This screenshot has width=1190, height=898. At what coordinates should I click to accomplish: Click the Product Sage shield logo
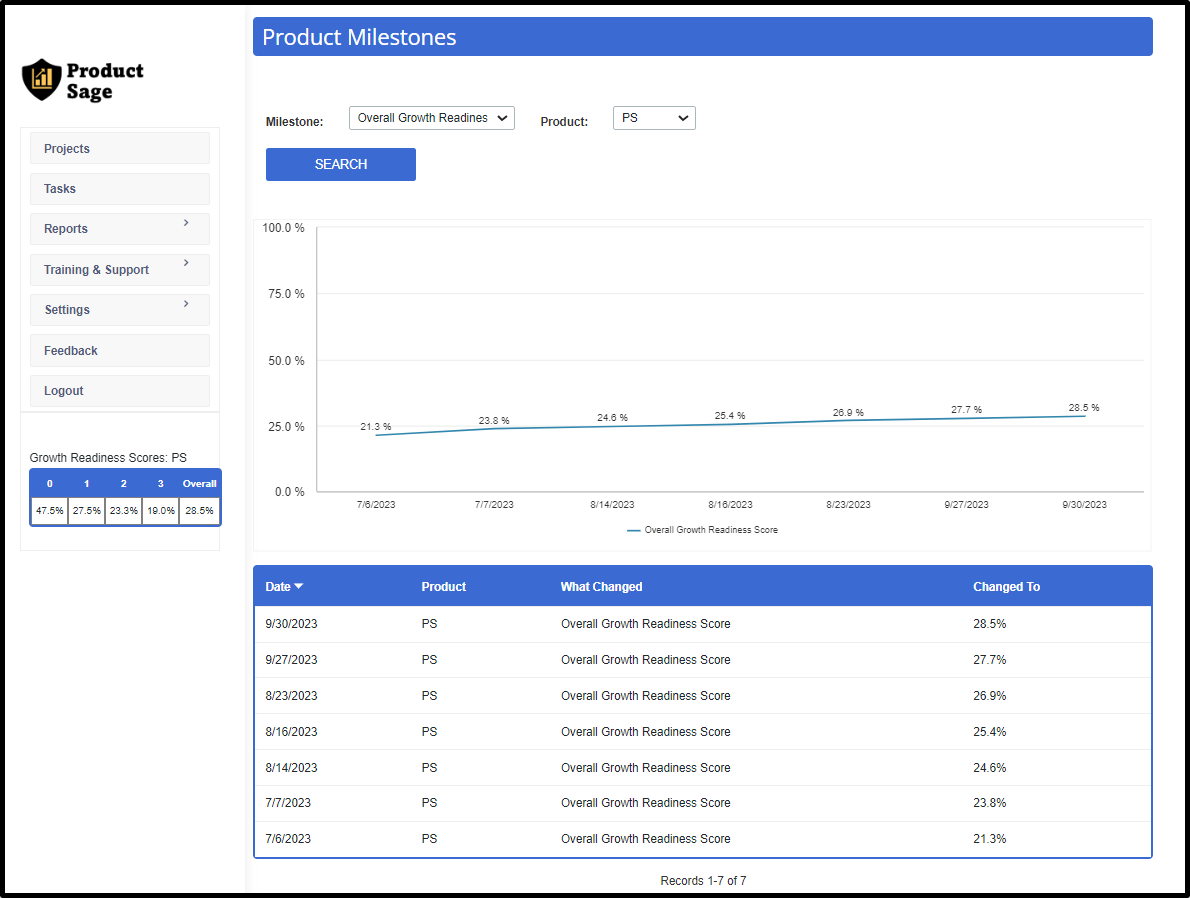tap(41, 80)
